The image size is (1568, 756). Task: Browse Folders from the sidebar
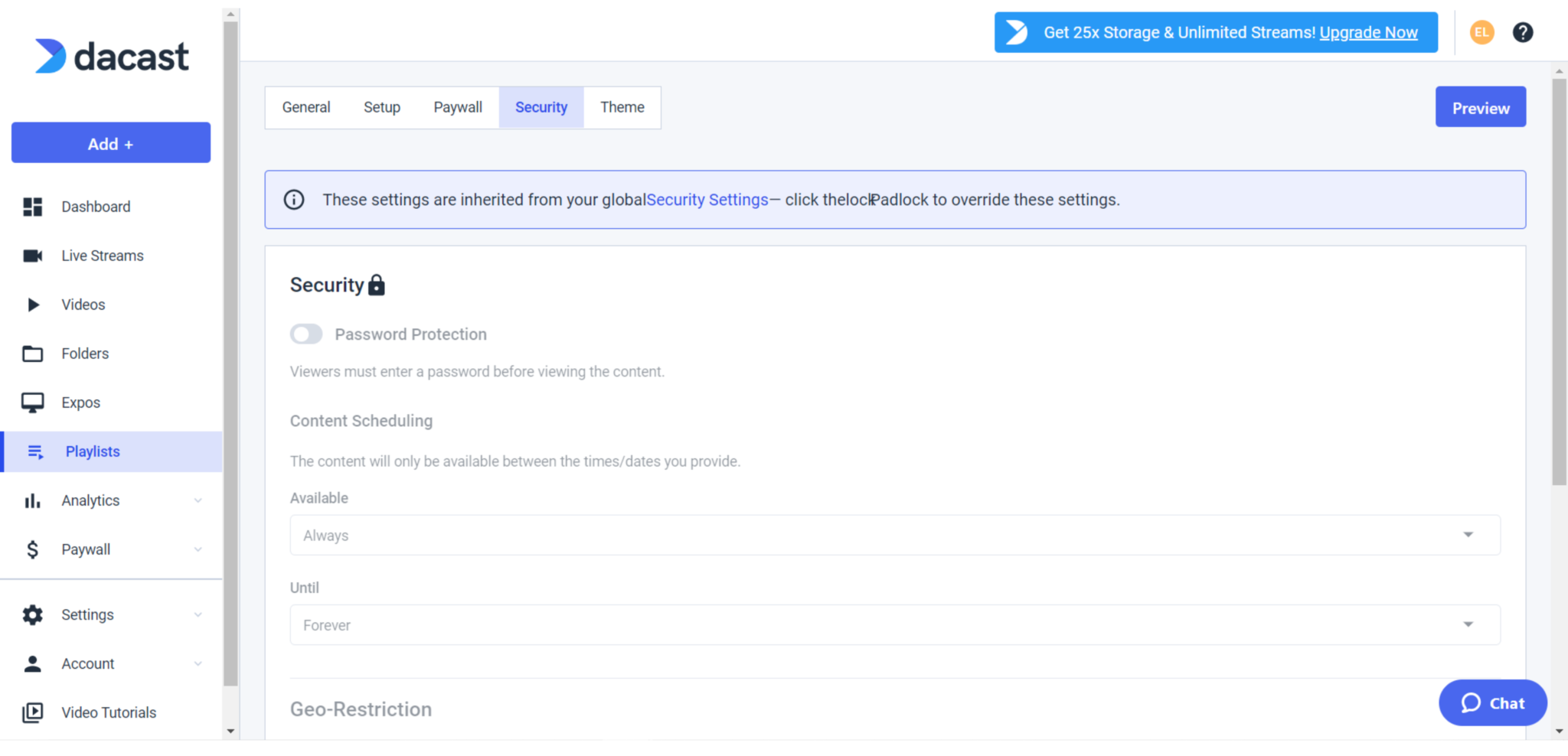(84, 353)
